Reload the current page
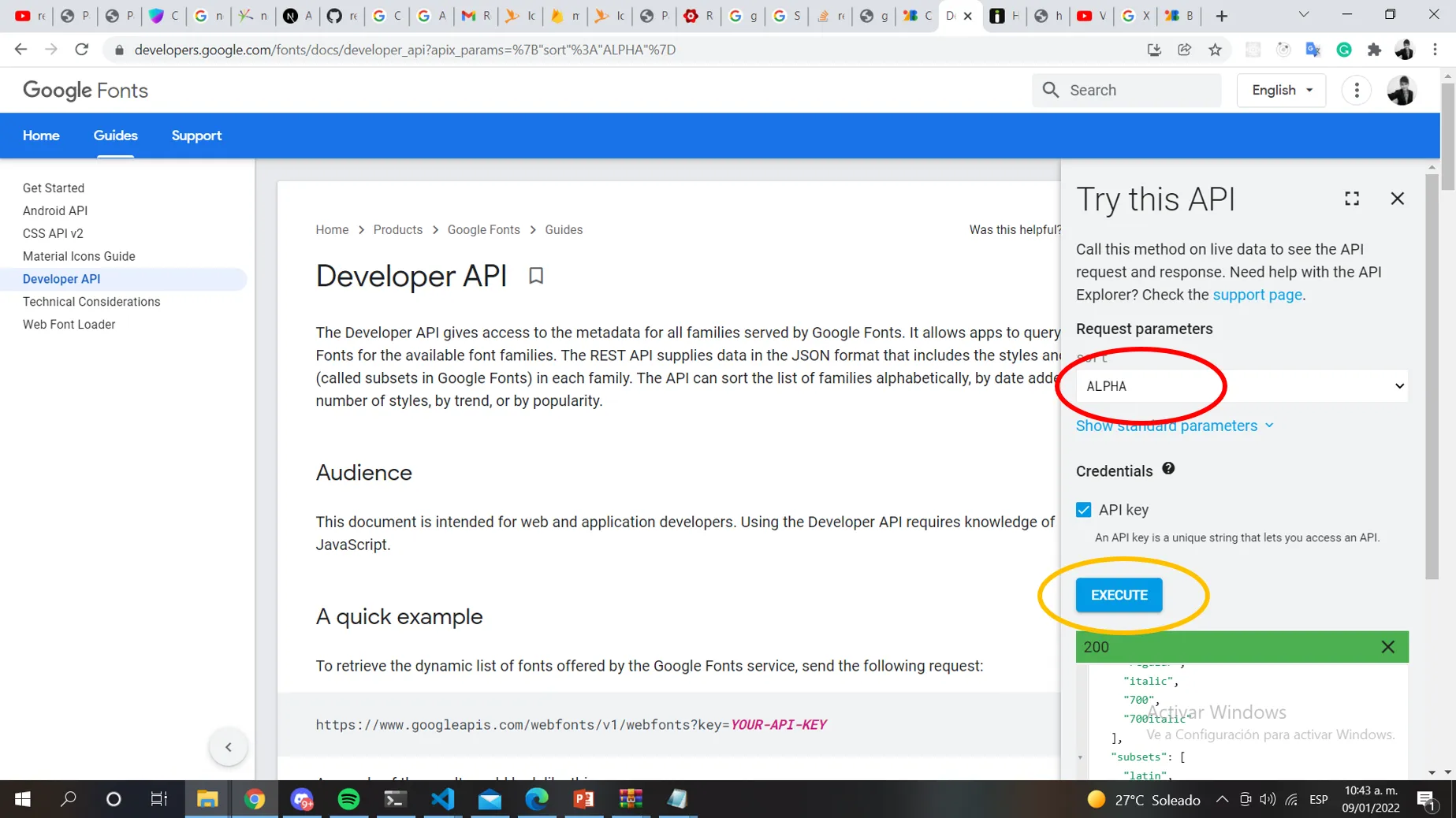Viewport: 1456px width, 818px height. [x=82, y=50]
